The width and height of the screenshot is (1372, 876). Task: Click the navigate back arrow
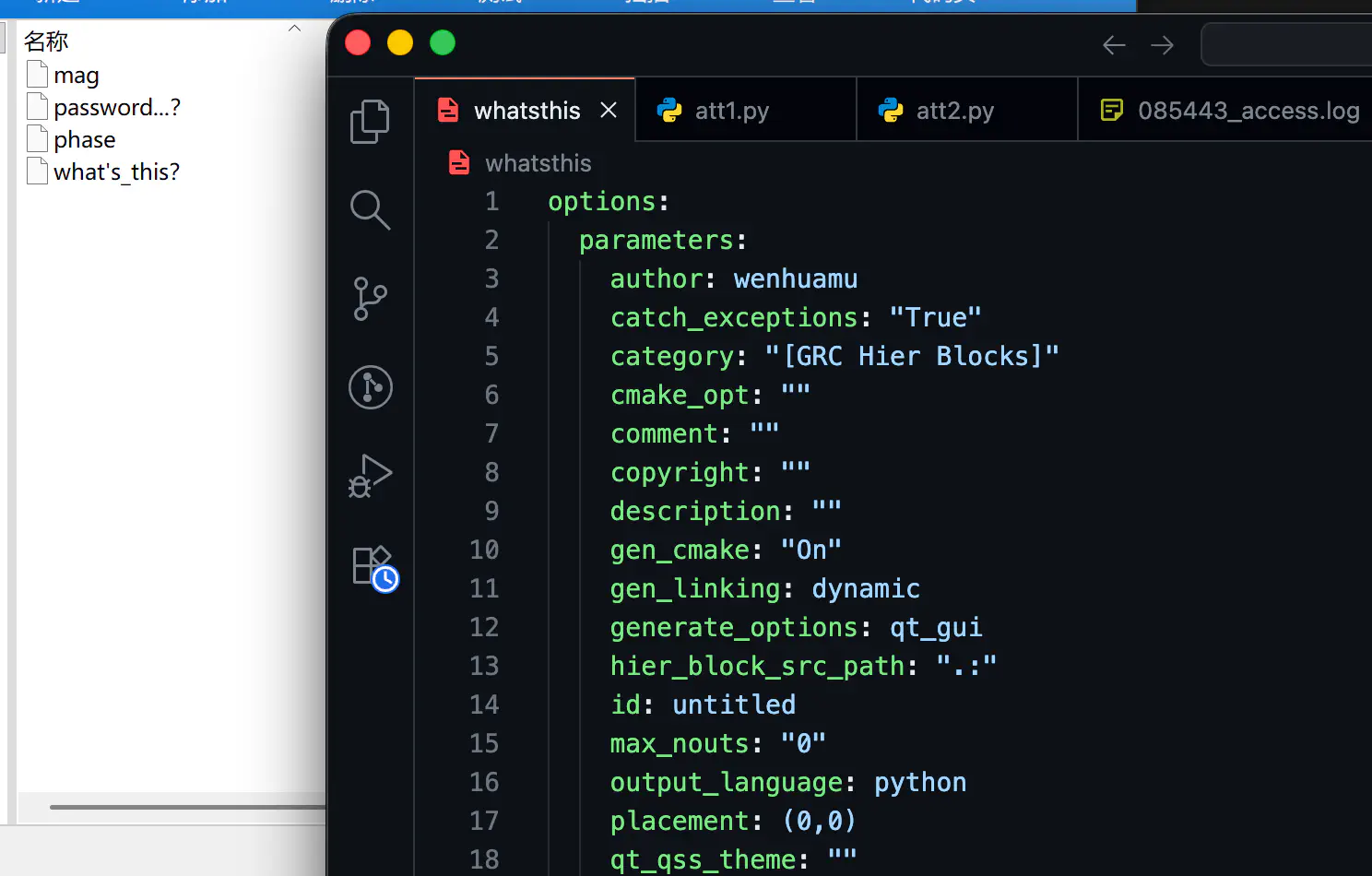tap(1114, 45)
